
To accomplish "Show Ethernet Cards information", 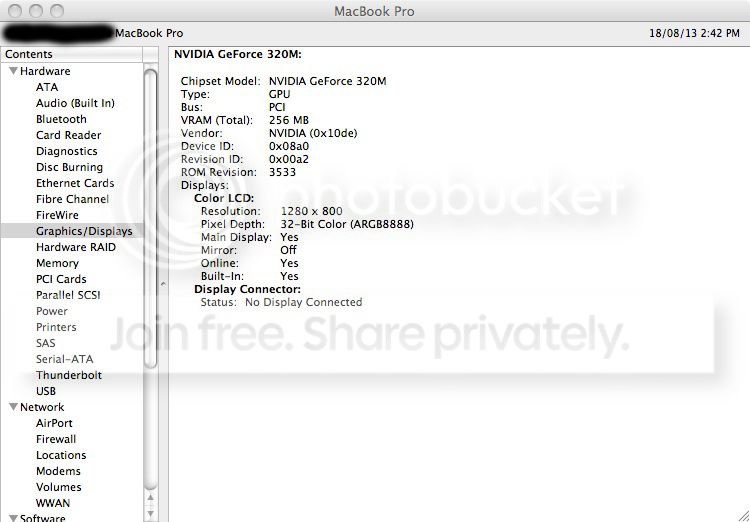I will 75,183.
